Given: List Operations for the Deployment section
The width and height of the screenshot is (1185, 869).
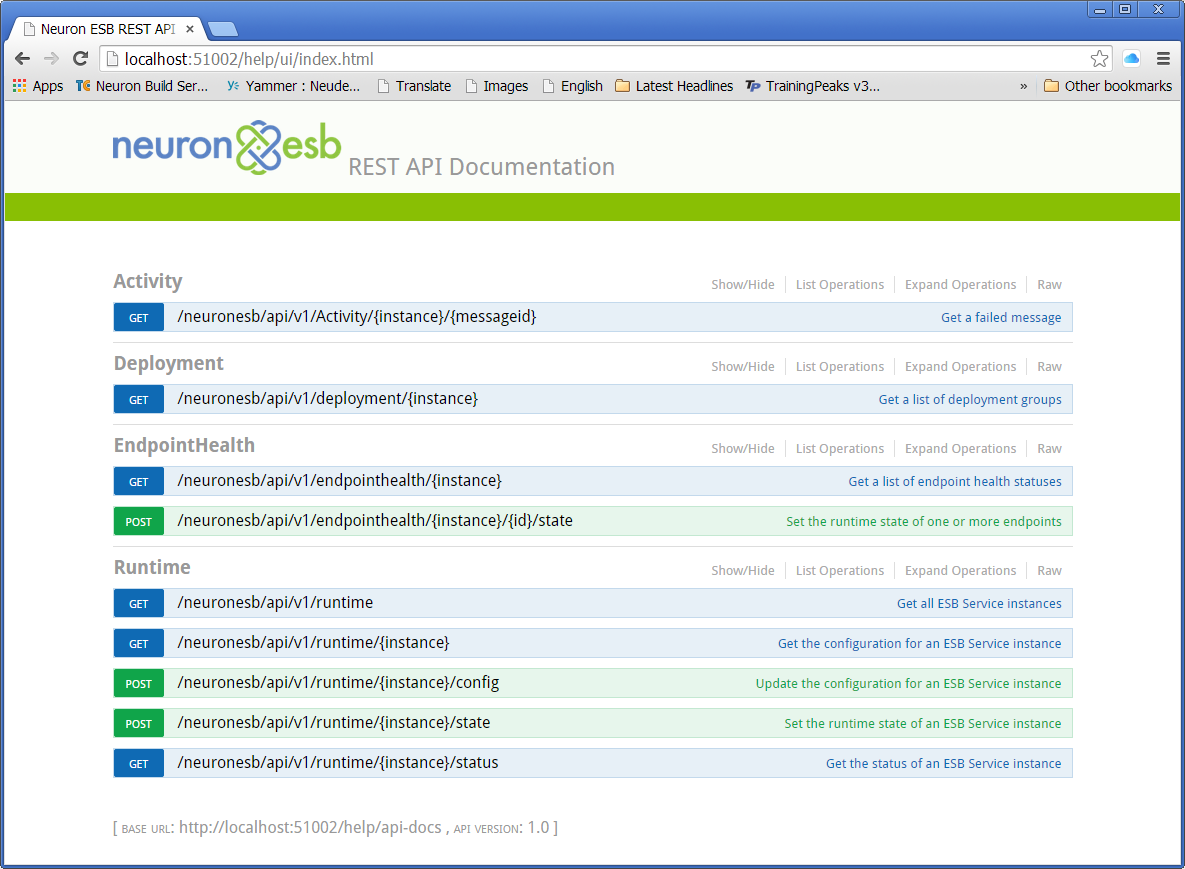Looking at the screenshot, I should point(840,366).
